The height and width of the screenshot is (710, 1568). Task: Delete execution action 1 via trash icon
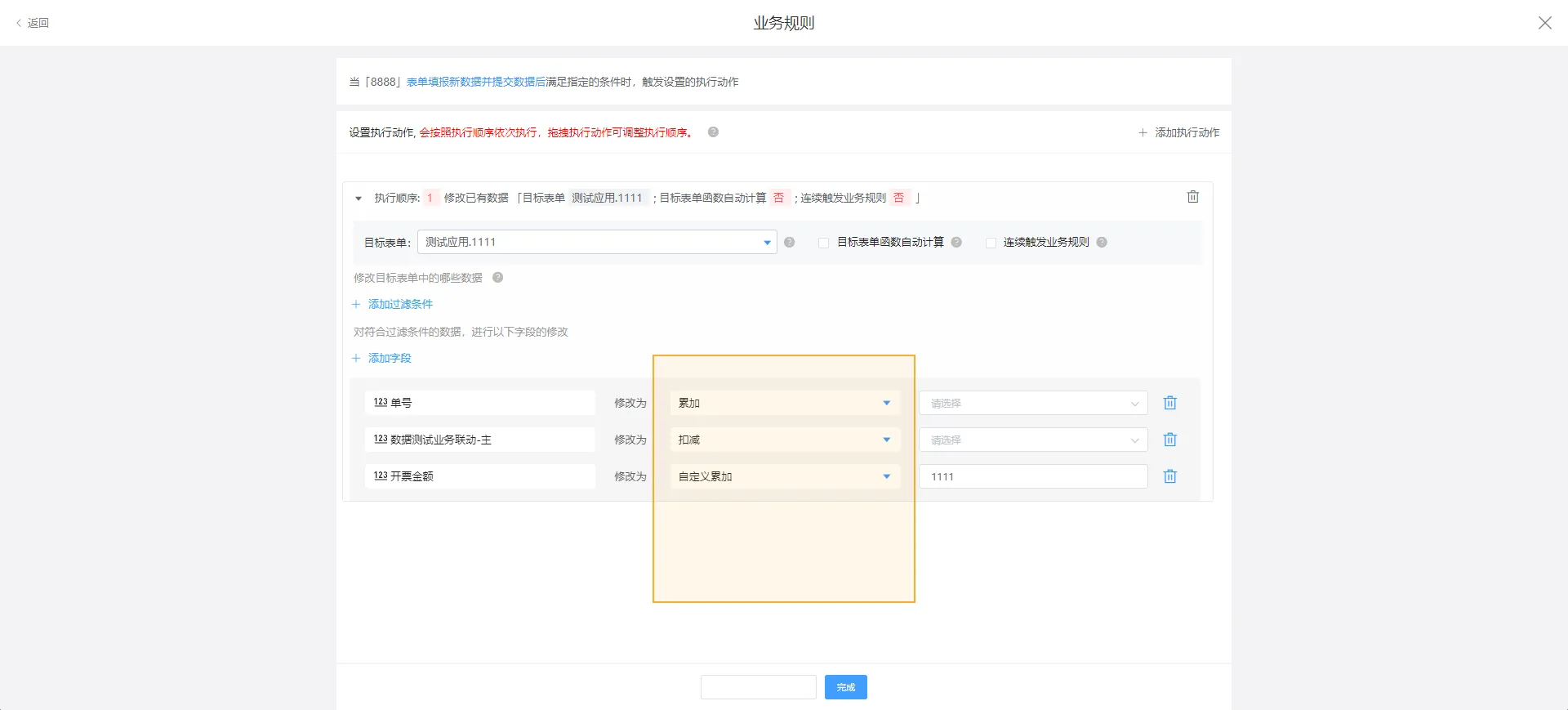(x=1192, y=197)
